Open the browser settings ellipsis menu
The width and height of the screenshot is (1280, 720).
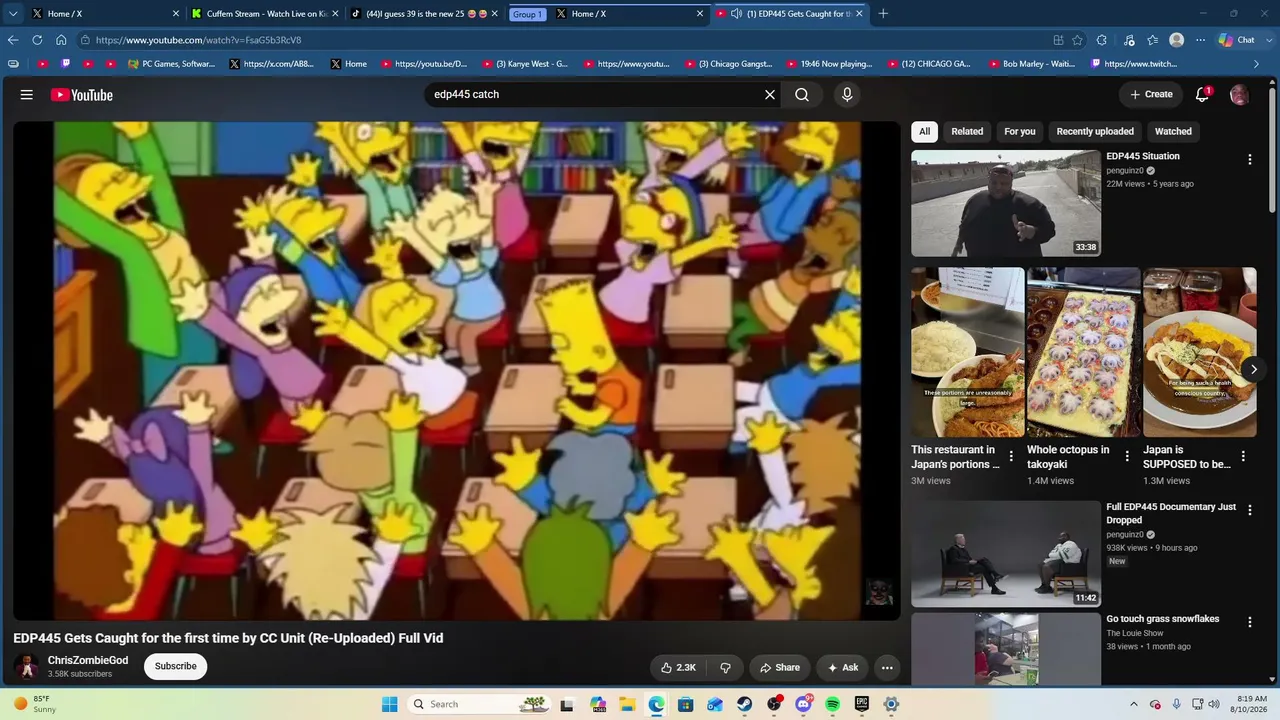pos(1201,40)
